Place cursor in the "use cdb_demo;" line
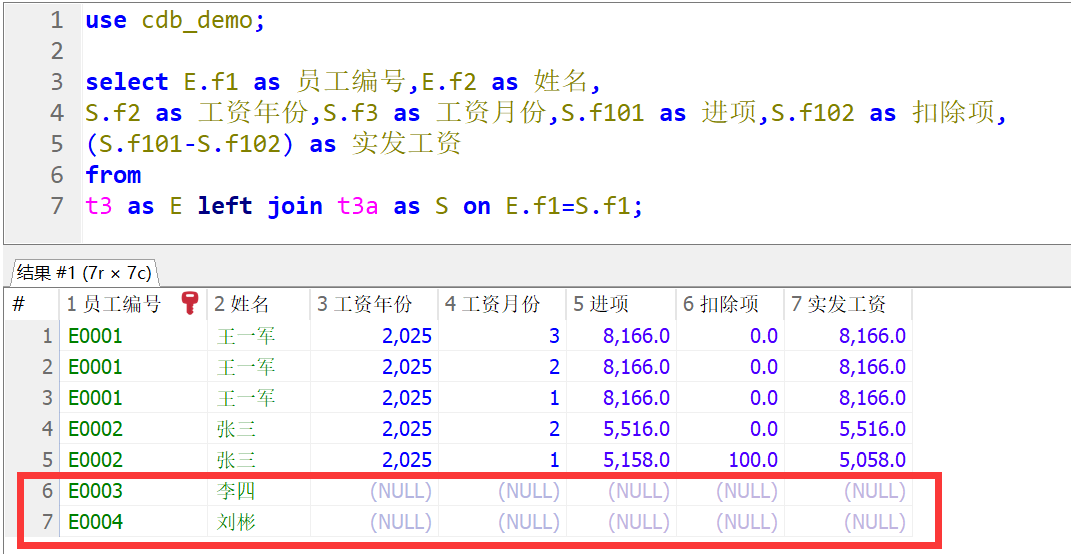Image resolution: width=1071 pixels, height=554 pixels. (x=175, y=20)
